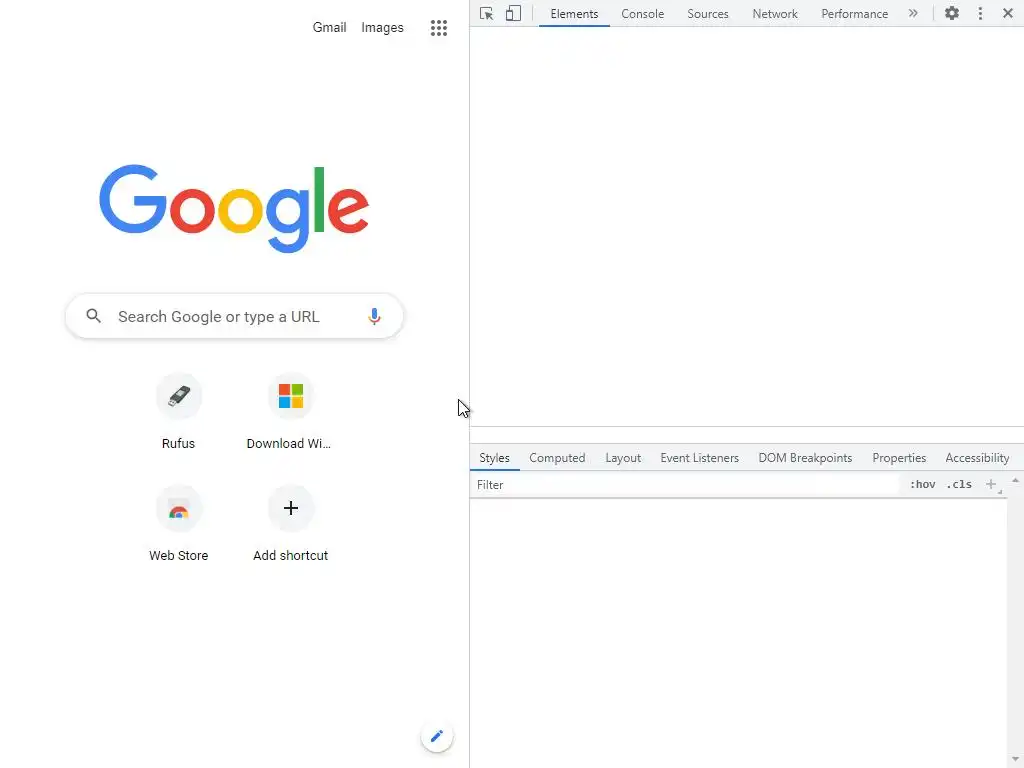The image size is (1024, 768).
Task: Toggle the :hov element state button
Action: point(922,485)
